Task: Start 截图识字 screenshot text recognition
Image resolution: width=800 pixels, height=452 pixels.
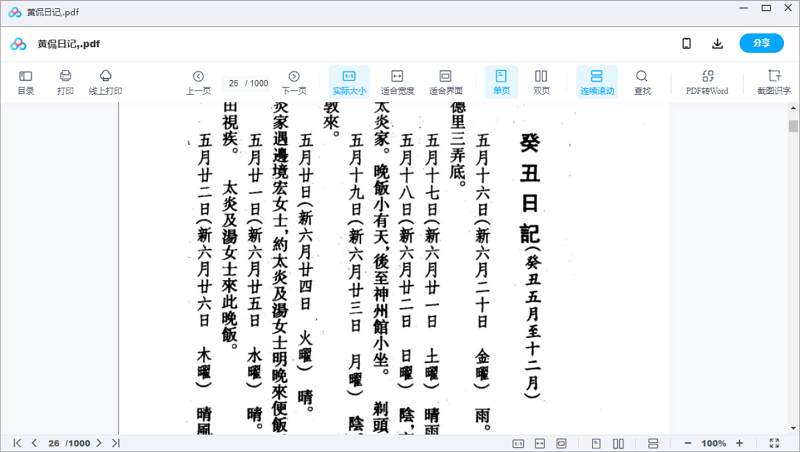Action: click(x=773, y=82)
